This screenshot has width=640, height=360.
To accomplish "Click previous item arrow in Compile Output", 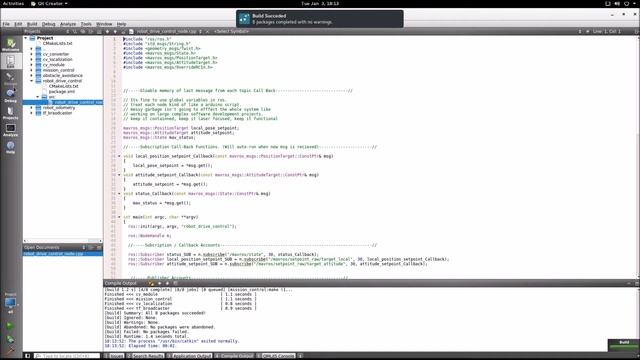I will (160, 283).
